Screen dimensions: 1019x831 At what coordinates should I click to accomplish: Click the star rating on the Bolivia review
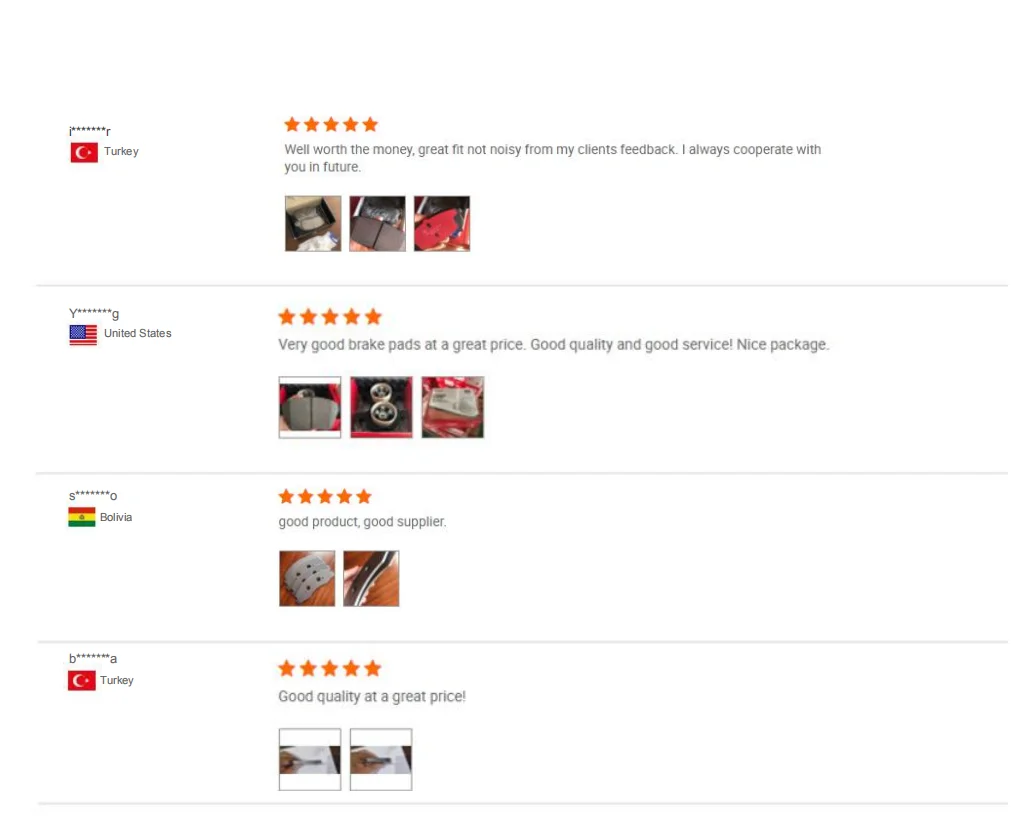point(325,497)
